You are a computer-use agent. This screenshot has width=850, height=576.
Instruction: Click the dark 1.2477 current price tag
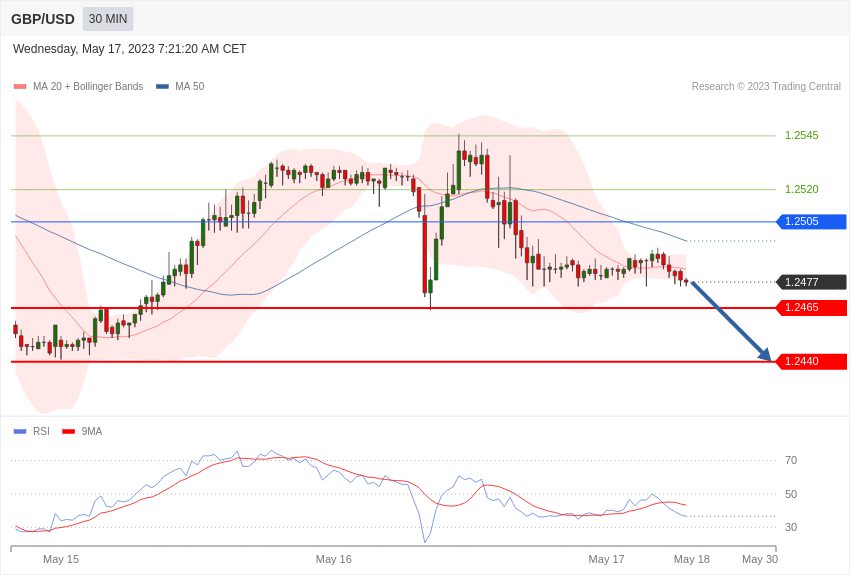811,282
